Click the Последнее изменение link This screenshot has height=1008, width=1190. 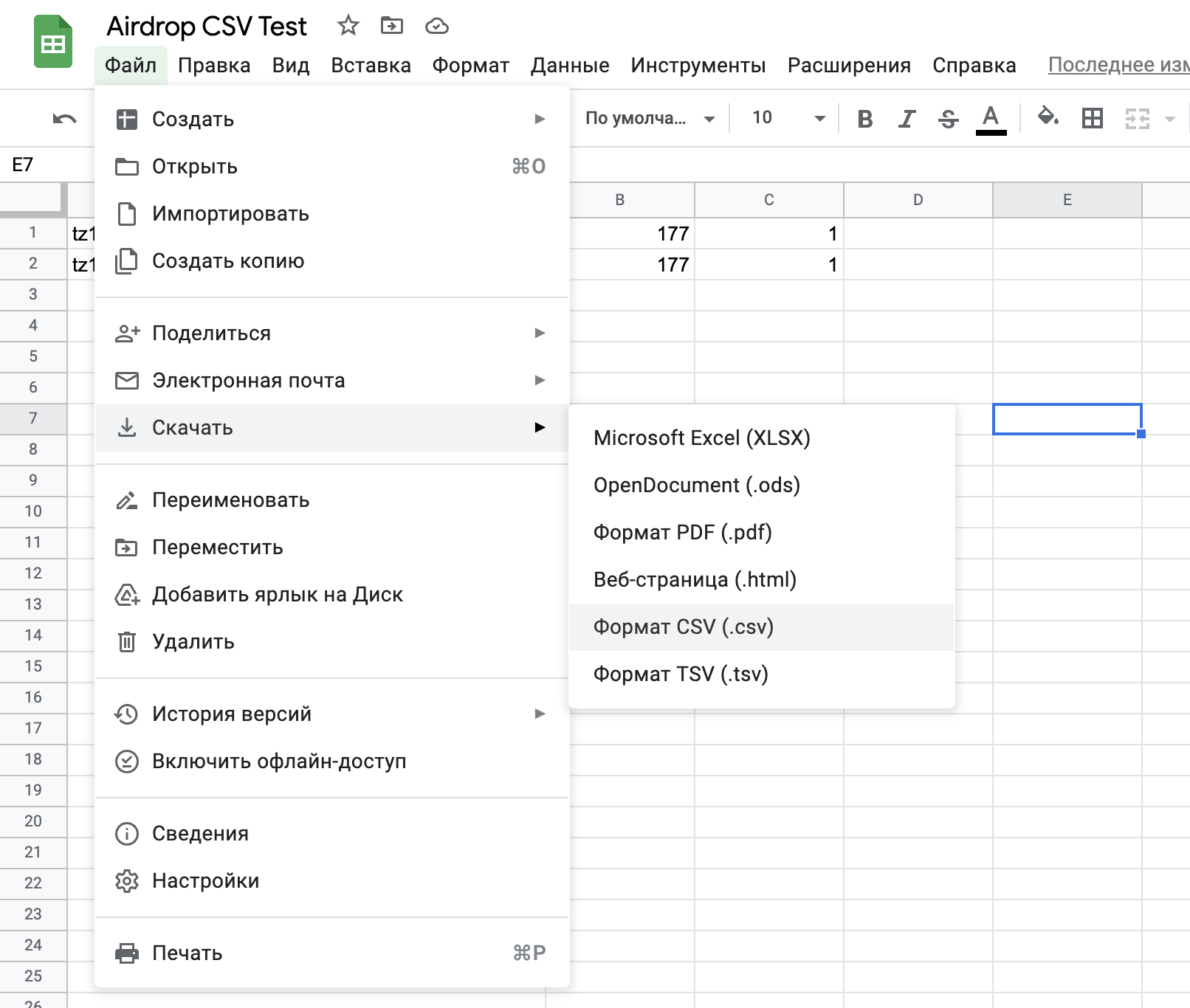(x=1118, y=65)
